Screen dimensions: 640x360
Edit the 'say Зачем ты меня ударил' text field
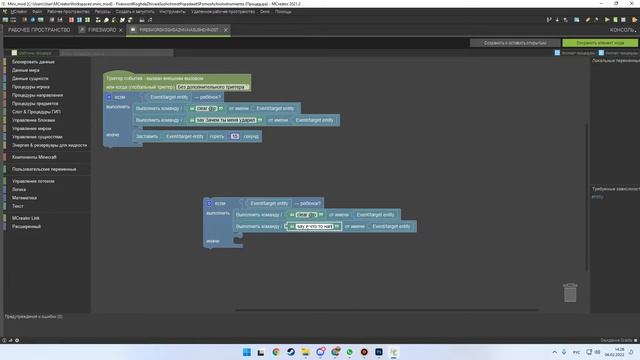coord(226,120)
